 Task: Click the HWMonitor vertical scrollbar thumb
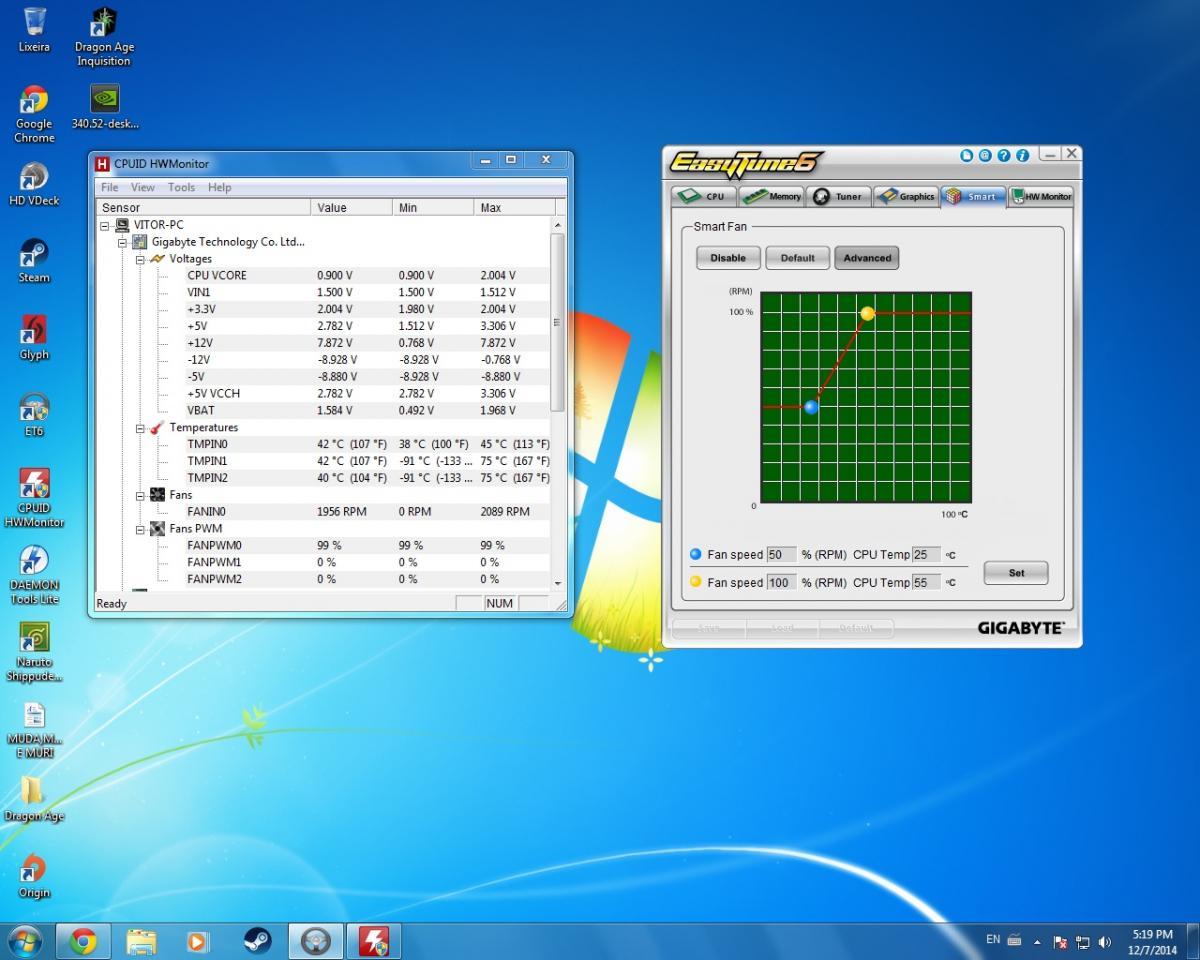click(558, 321)
